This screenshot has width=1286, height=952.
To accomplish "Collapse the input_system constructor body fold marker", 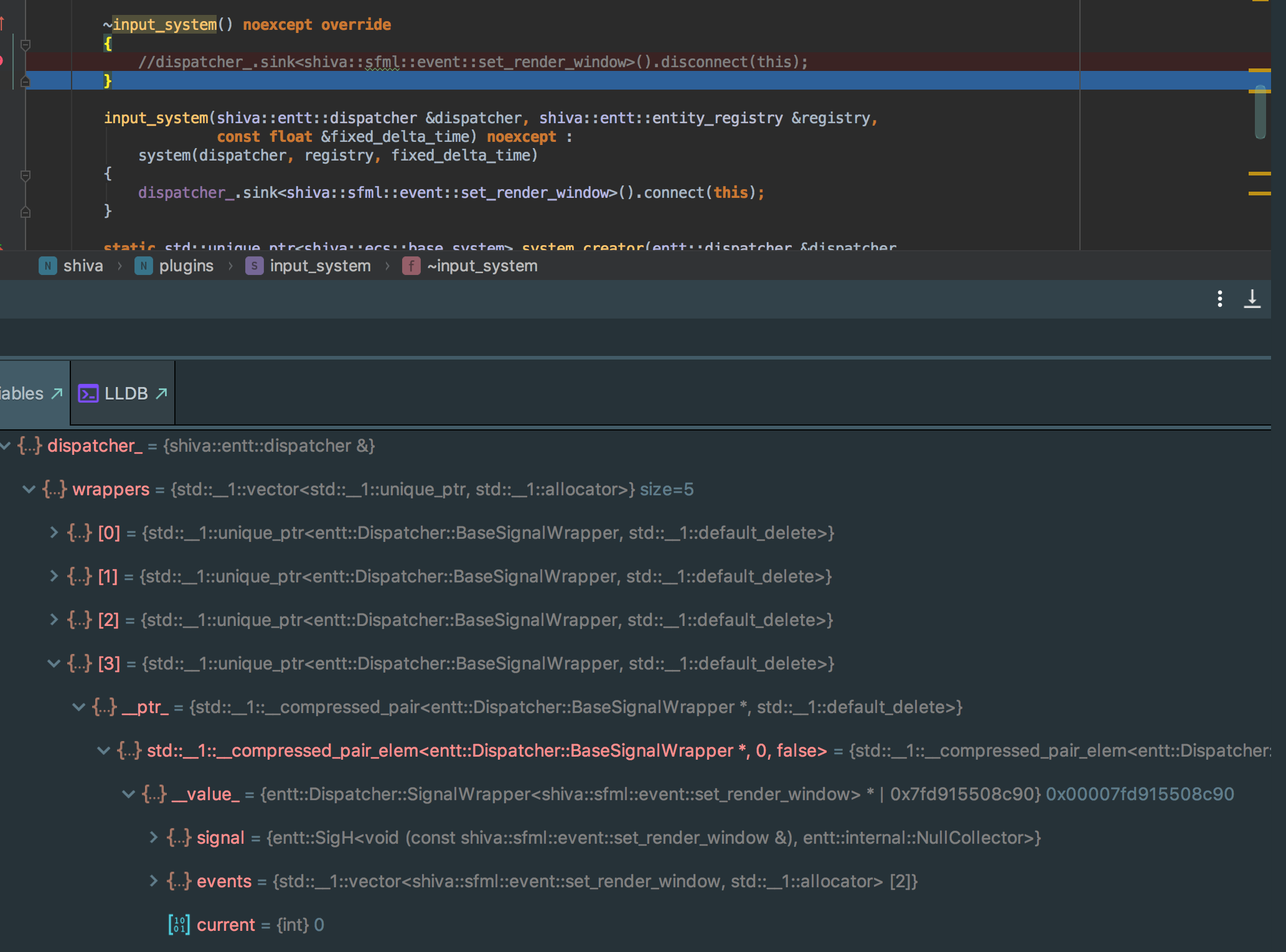I will [x=25, y=175].
